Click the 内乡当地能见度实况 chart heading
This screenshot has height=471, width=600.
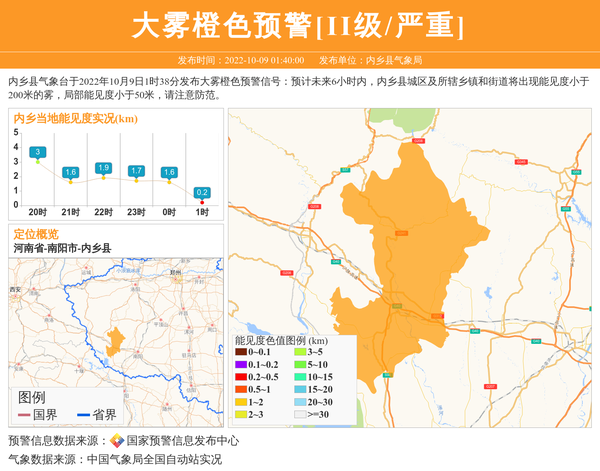(x=75, y=118)
